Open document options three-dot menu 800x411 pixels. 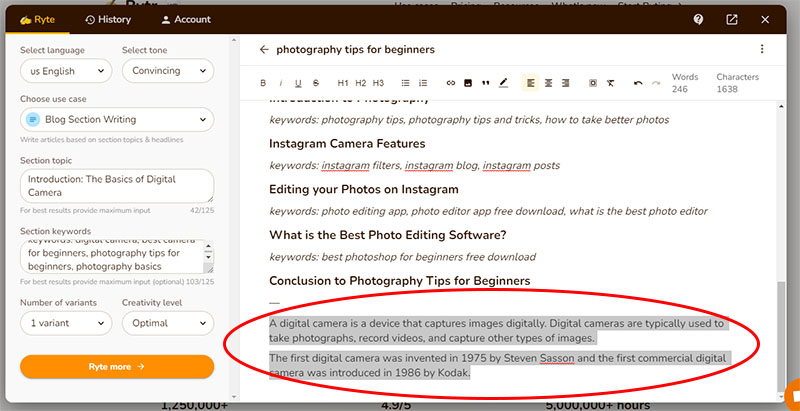point(762,49)
